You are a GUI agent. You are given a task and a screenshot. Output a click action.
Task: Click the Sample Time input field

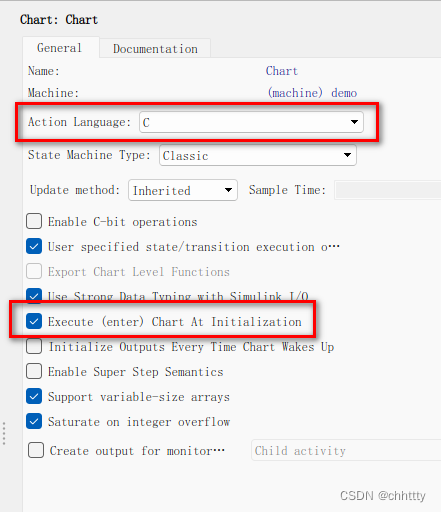click(388, 190)
